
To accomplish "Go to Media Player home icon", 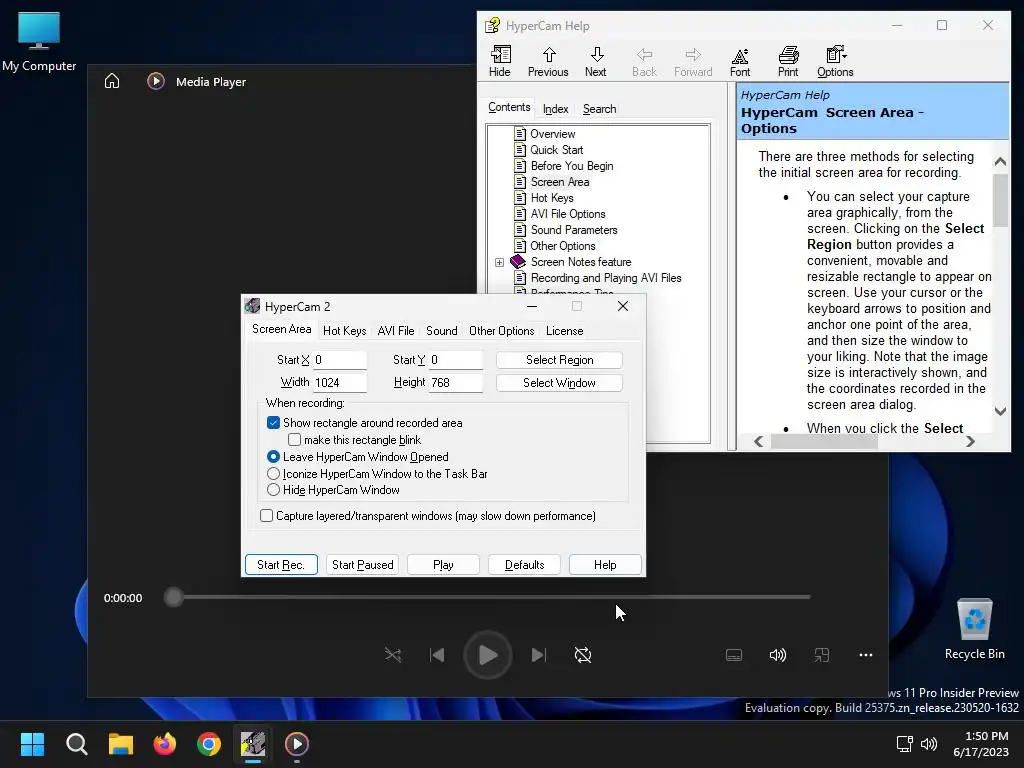I will pos(112,81).
